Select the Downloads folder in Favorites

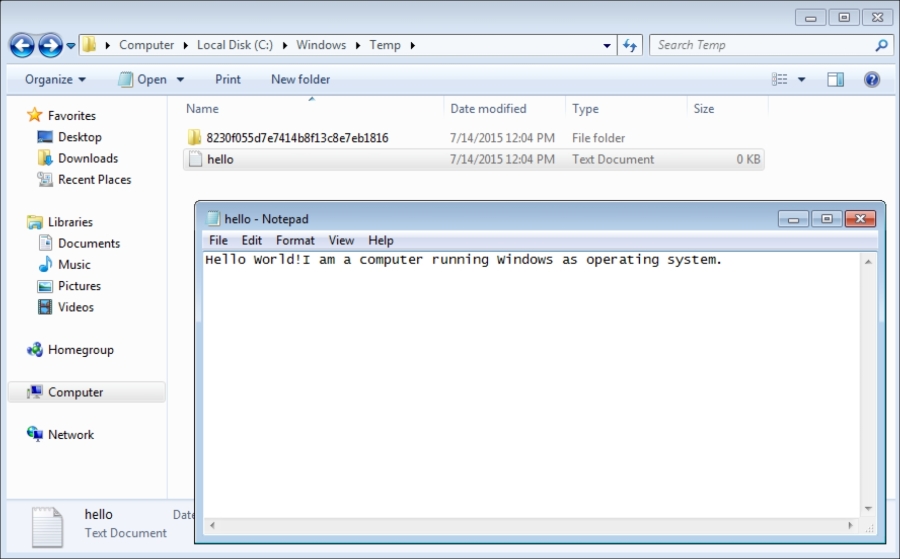[x=87, y=158]
